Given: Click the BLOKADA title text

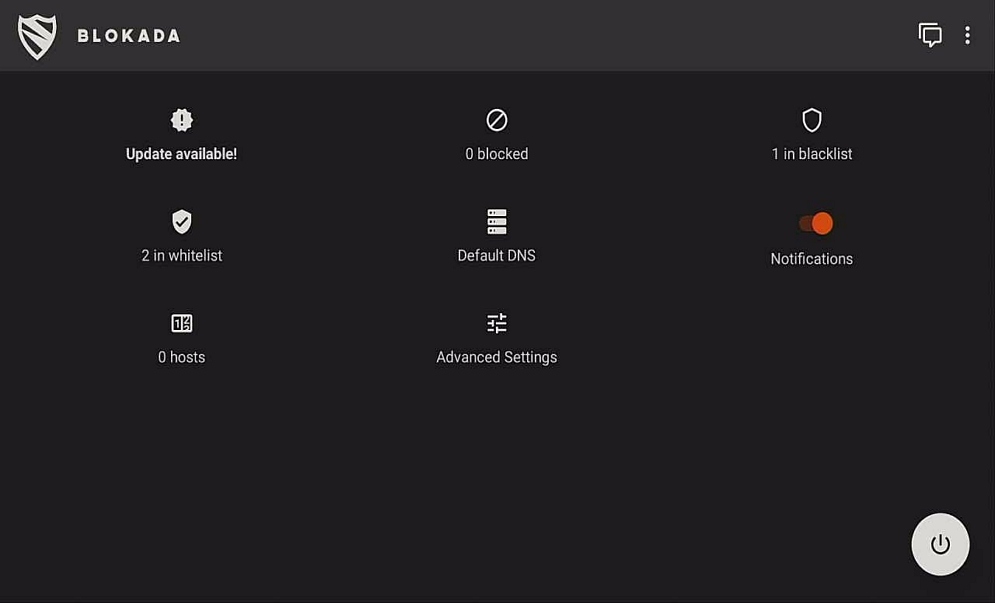Looking at the screenshot, I should 129,36.
